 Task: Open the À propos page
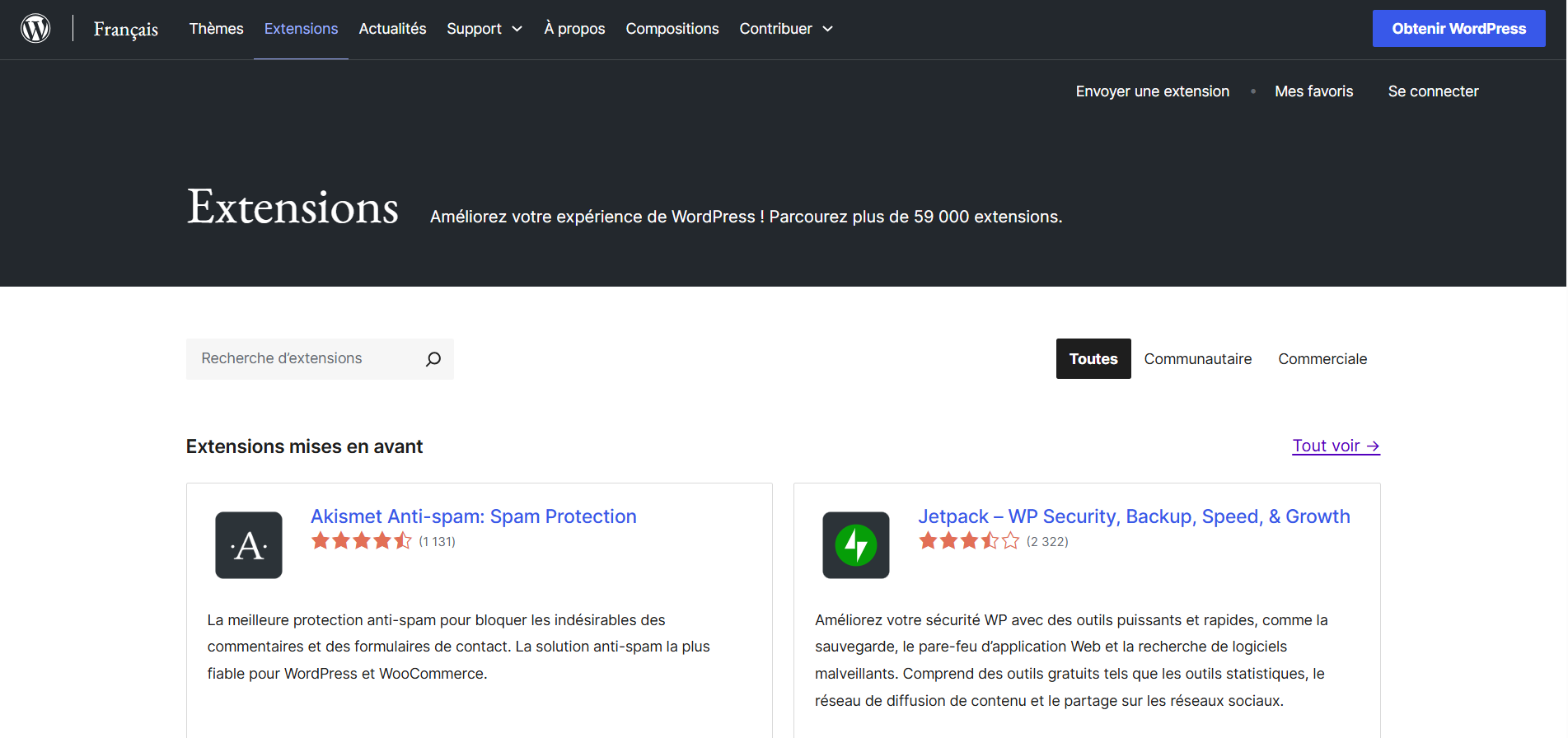pos(574,29)
